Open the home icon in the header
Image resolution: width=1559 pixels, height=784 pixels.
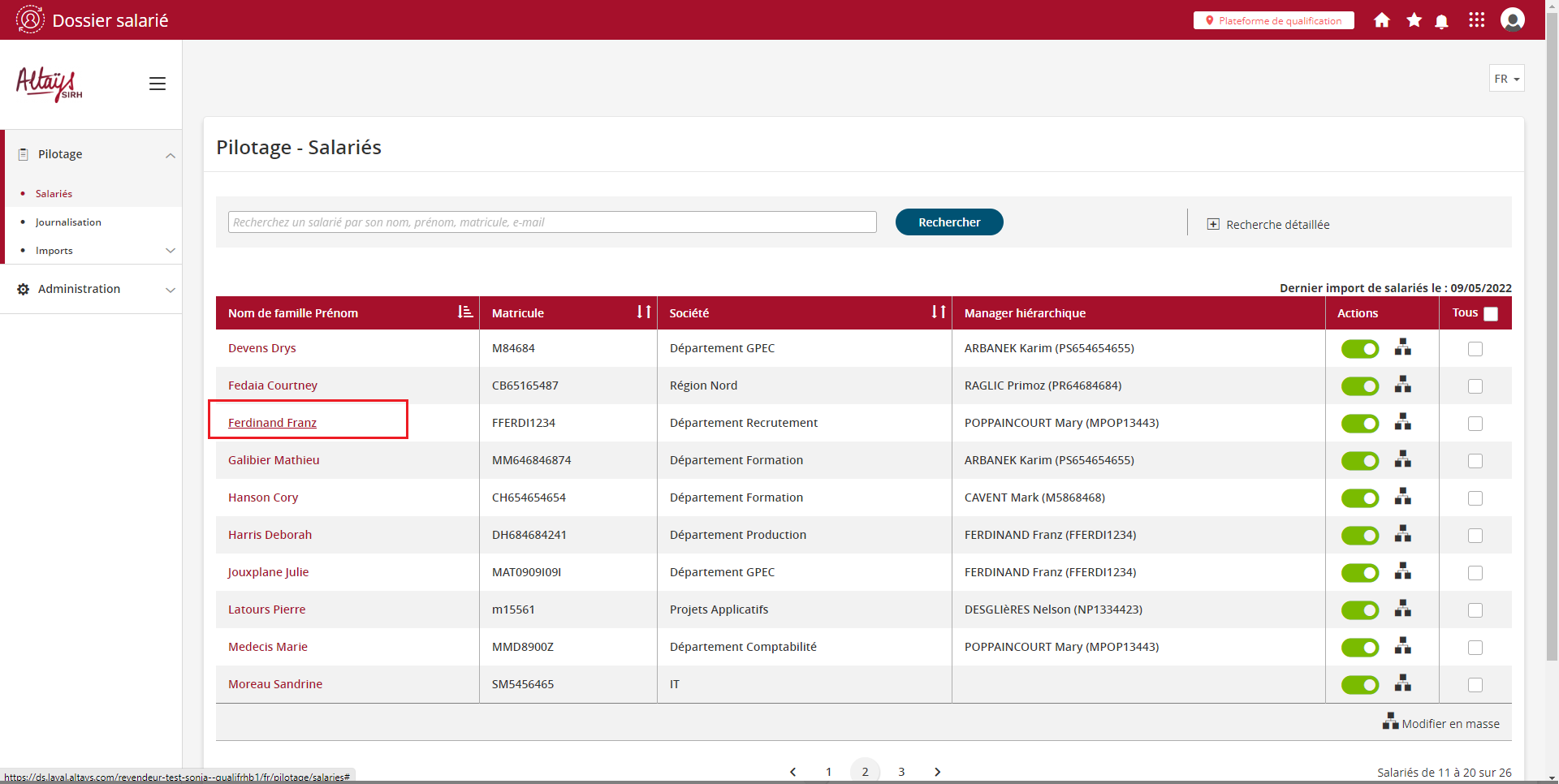pyautogui.click(x=1381, y=20)
